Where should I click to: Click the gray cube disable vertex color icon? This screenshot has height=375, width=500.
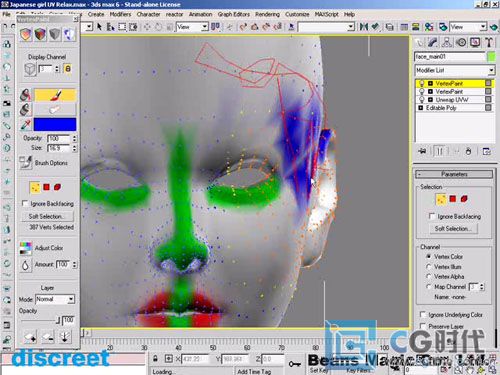tap(55, 34)
